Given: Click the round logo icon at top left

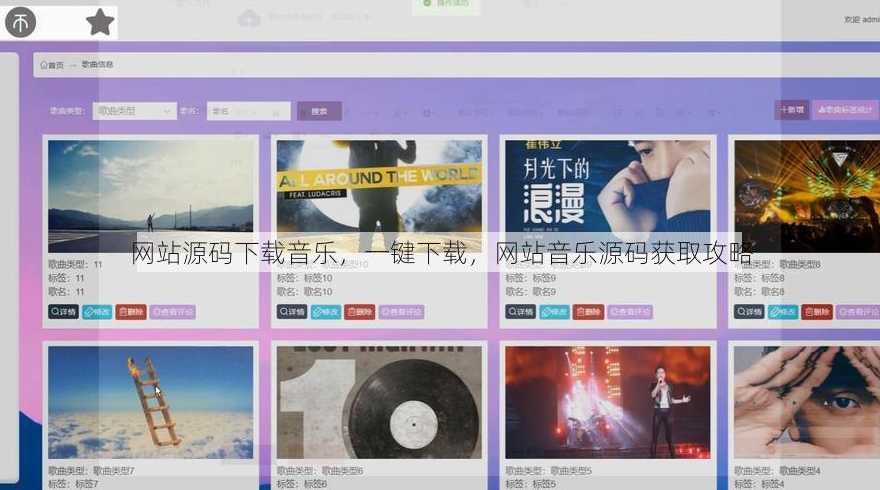Looking at the screenshot, I should click(20, 22).
